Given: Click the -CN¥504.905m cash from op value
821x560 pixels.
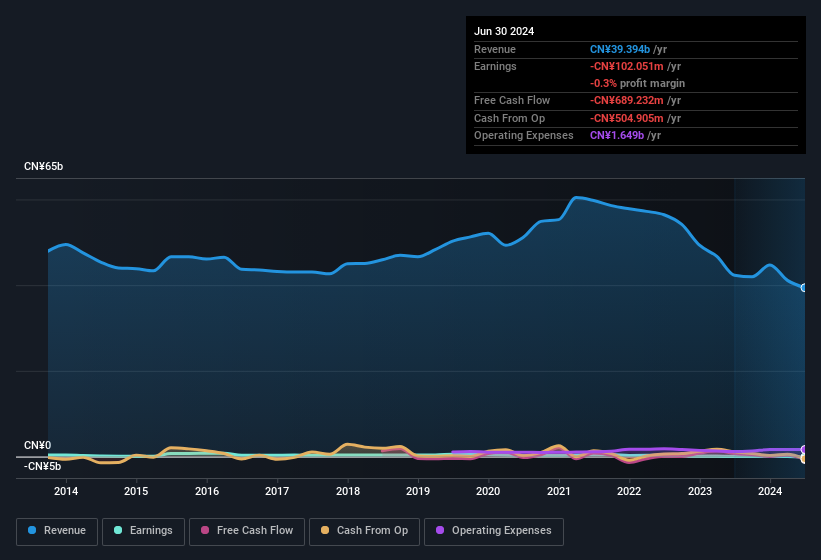Looking at the screenshot, I should 627,118.
